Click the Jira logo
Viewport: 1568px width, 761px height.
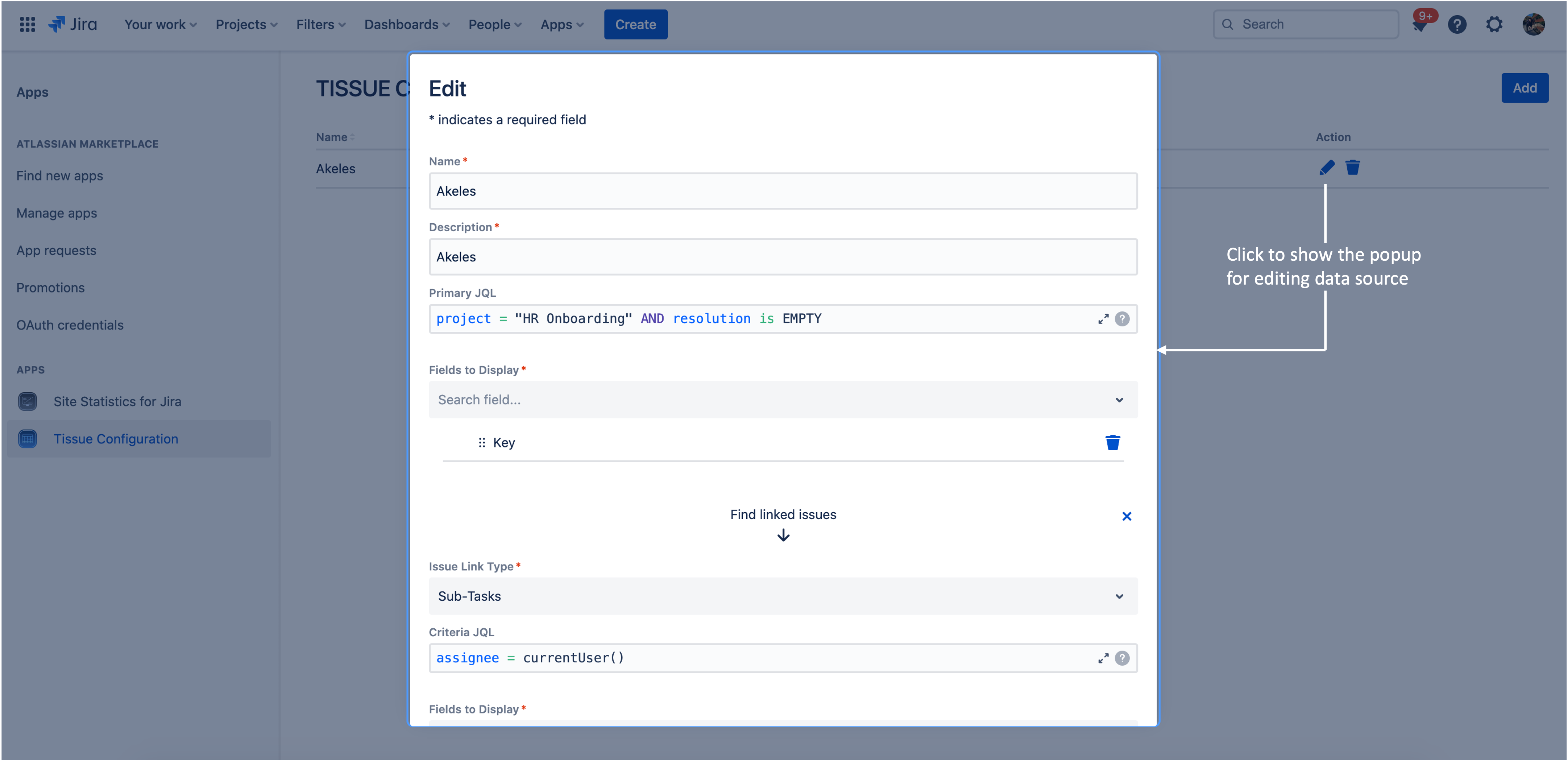click(72, 24)
